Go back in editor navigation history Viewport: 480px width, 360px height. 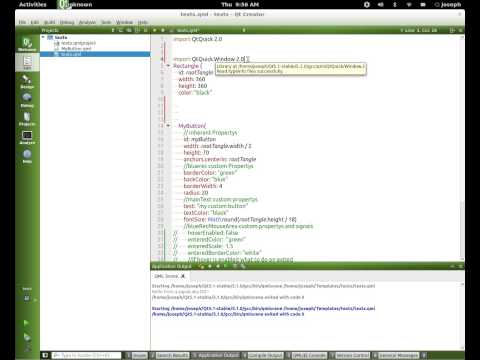click(x=155, y=30)
